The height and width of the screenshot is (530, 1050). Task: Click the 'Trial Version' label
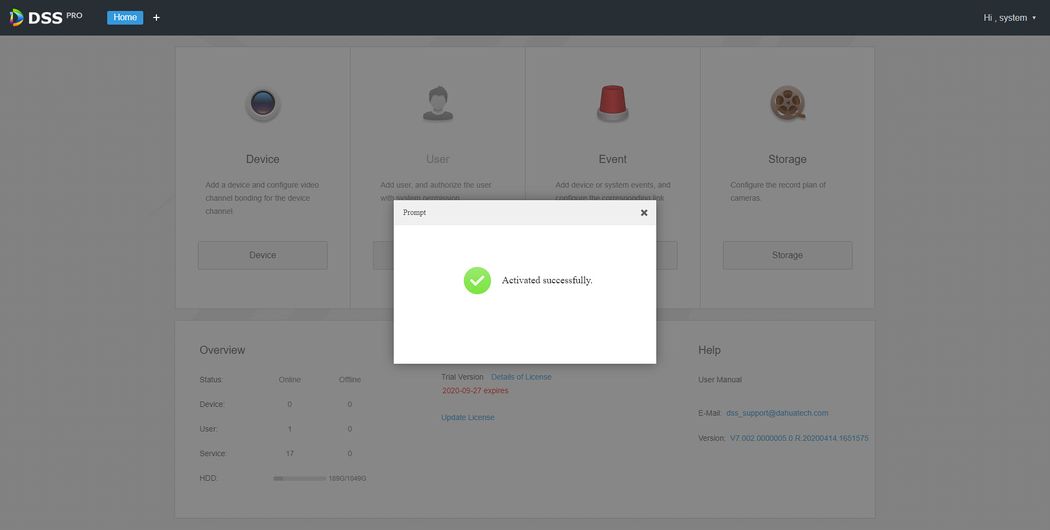coord(462,377)
